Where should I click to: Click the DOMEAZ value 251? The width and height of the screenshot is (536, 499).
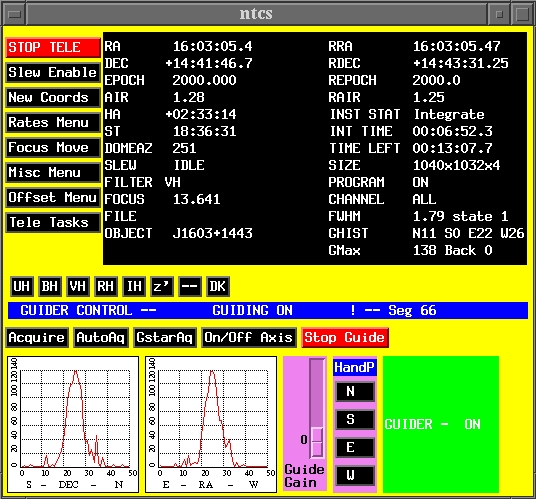pyautogui.click(x=185, y=148)
